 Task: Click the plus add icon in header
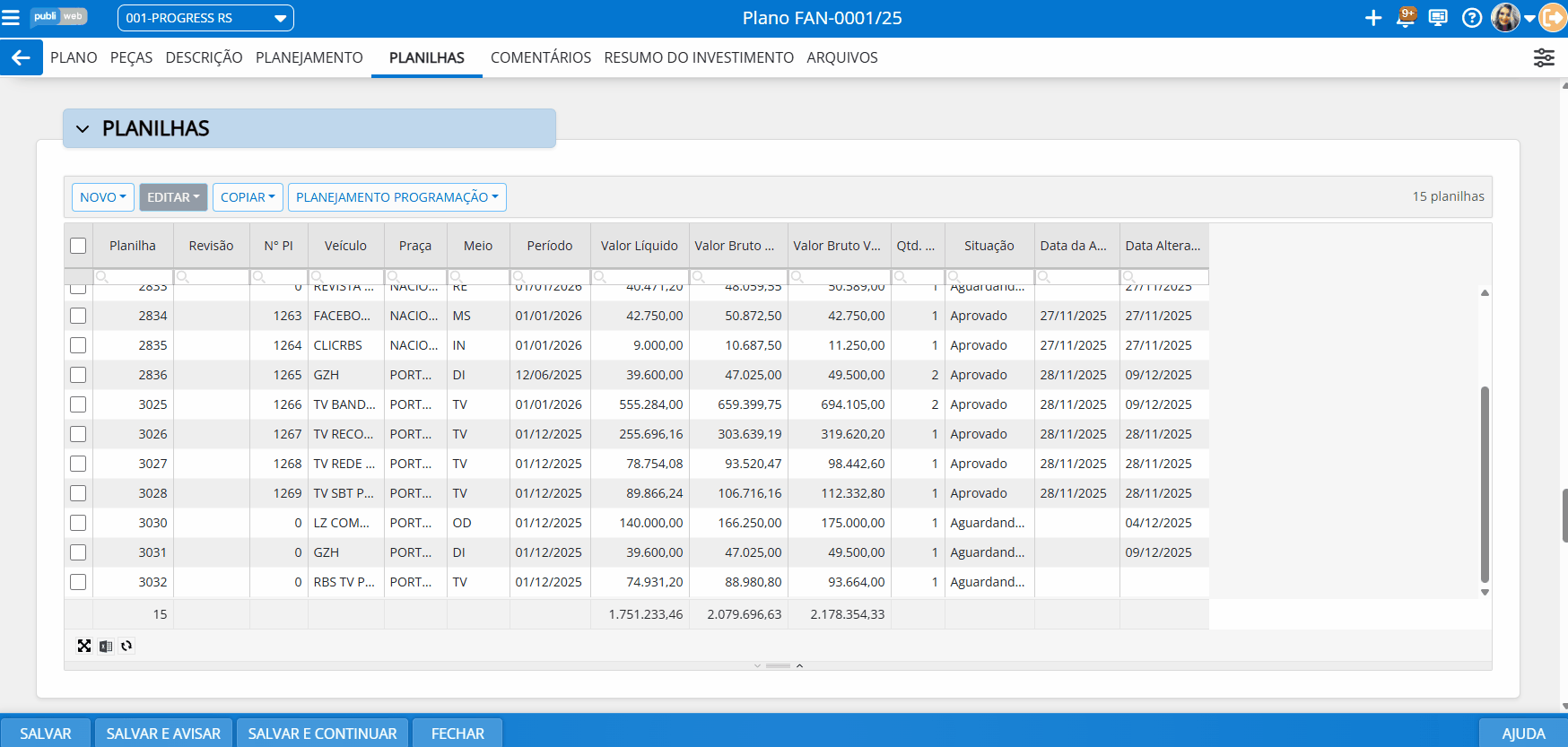tap(1372, 18)
